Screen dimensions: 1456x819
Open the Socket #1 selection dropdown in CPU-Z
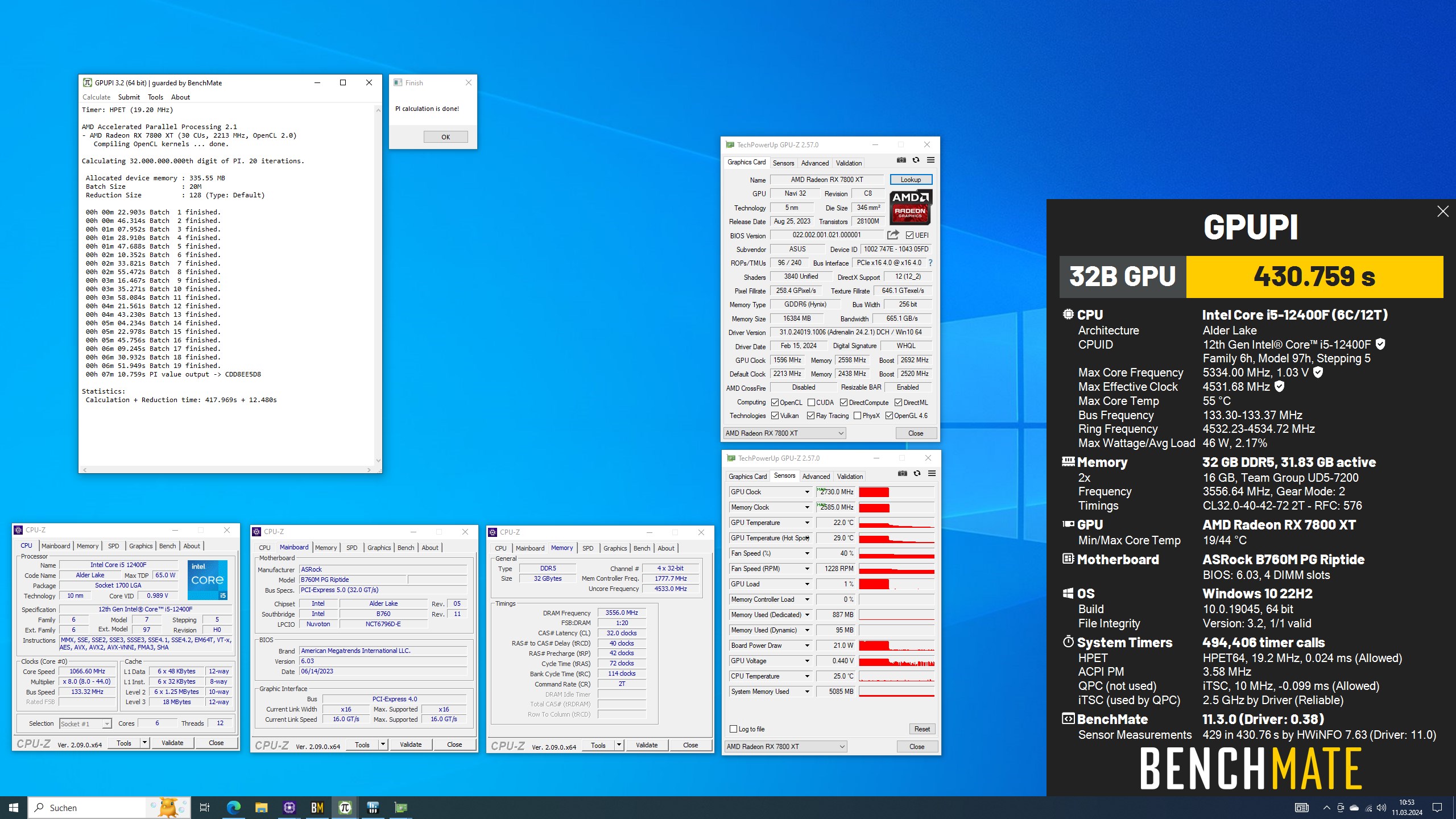[85, 724]
